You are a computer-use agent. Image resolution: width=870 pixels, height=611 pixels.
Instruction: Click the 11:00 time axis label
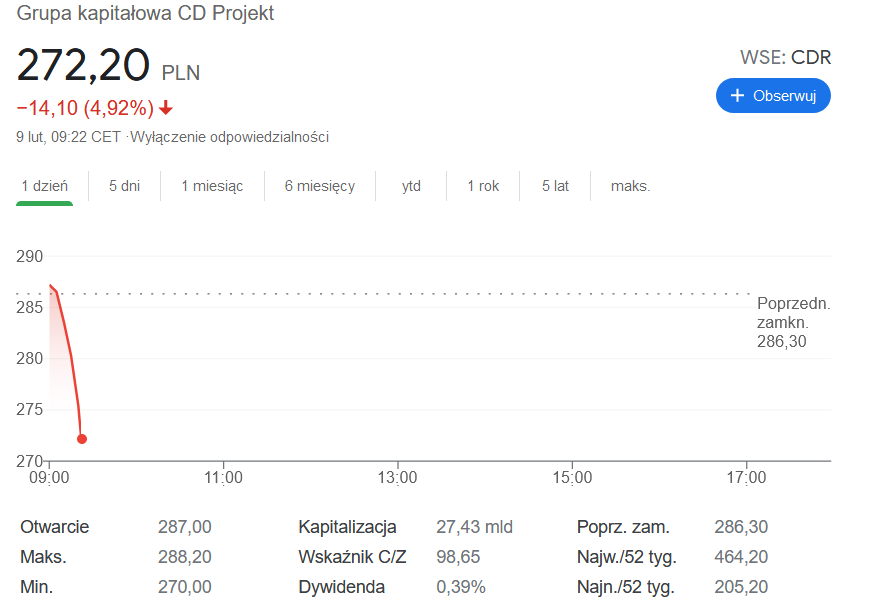coord(223,477)
